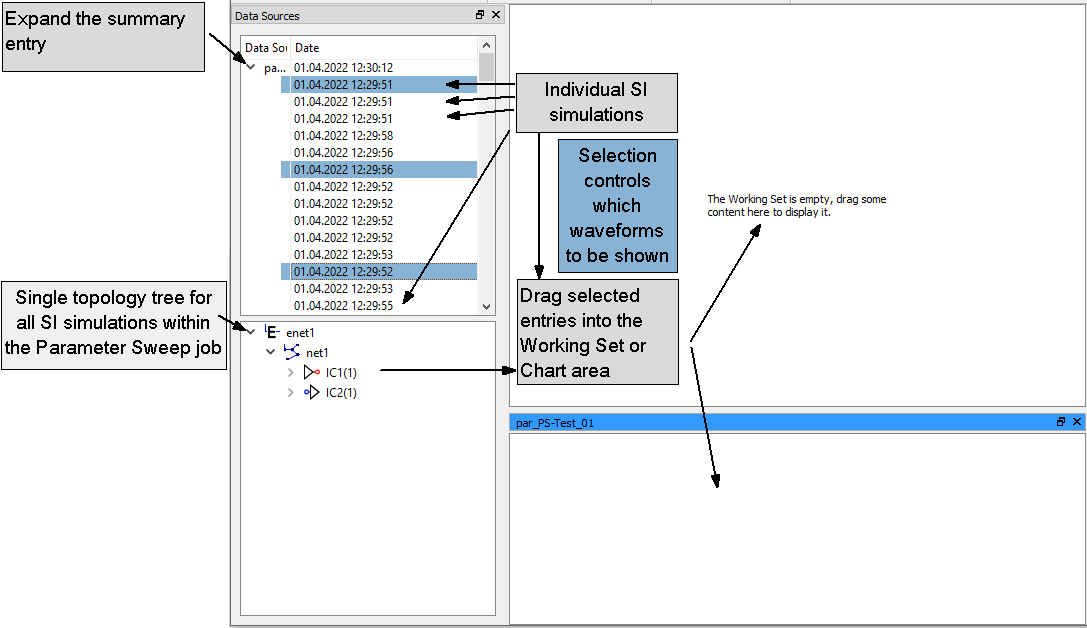Expand the IC1(1) tree node
Image resolution: width=1087 pixels, height=628 pixels.
click(x=290, y=372)
